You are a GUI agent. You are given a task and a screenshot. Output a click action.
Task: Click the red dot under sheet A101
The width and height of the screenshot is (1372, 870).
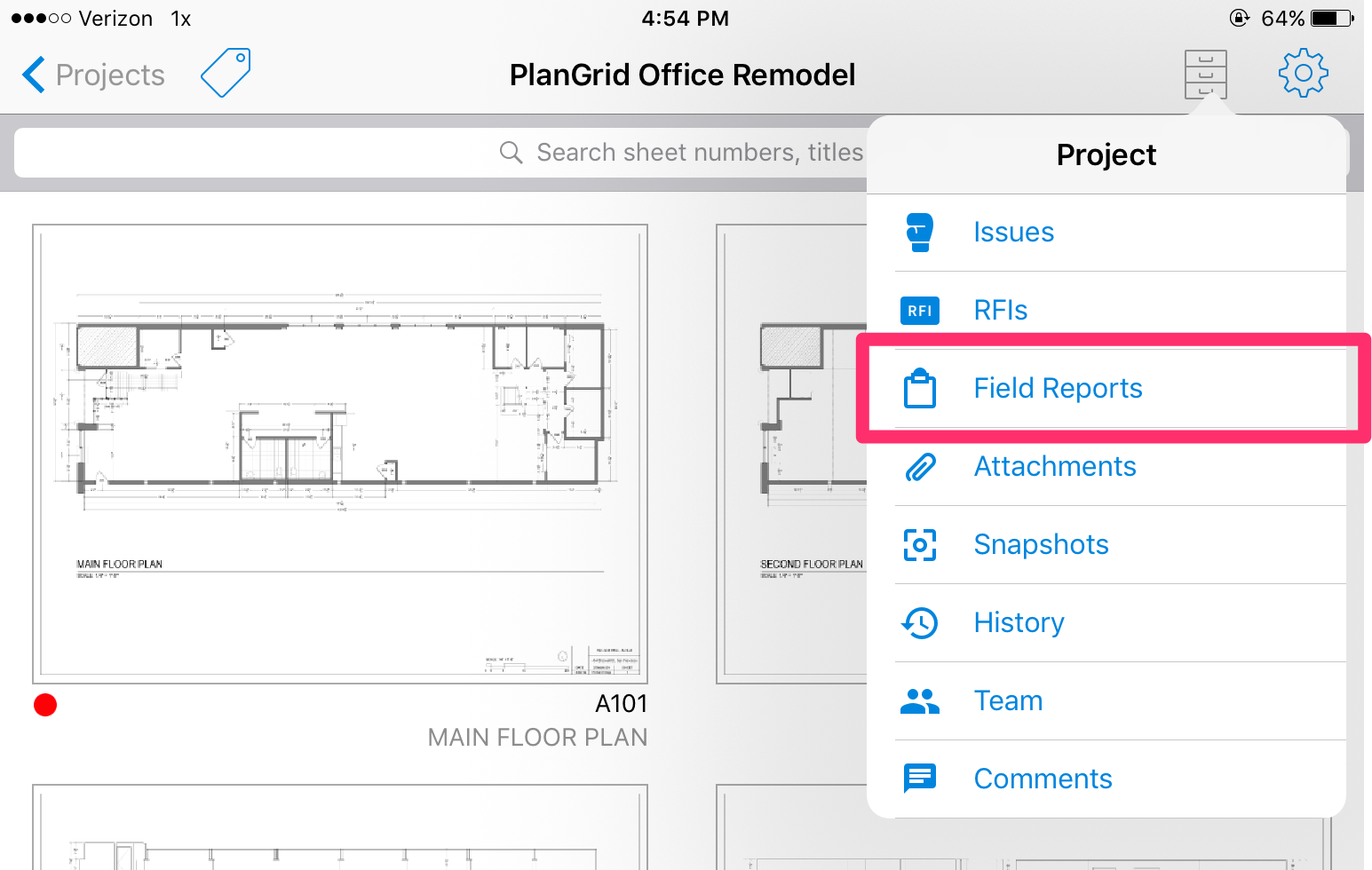pyautogui.click(x=45, y=705)
